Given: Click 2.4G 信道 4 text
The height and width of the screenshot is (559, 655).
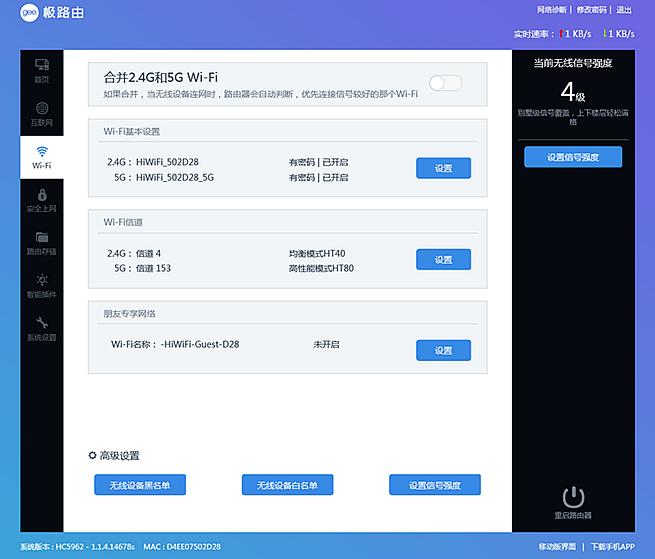Looking at the screenshot, I should [148, 253].
